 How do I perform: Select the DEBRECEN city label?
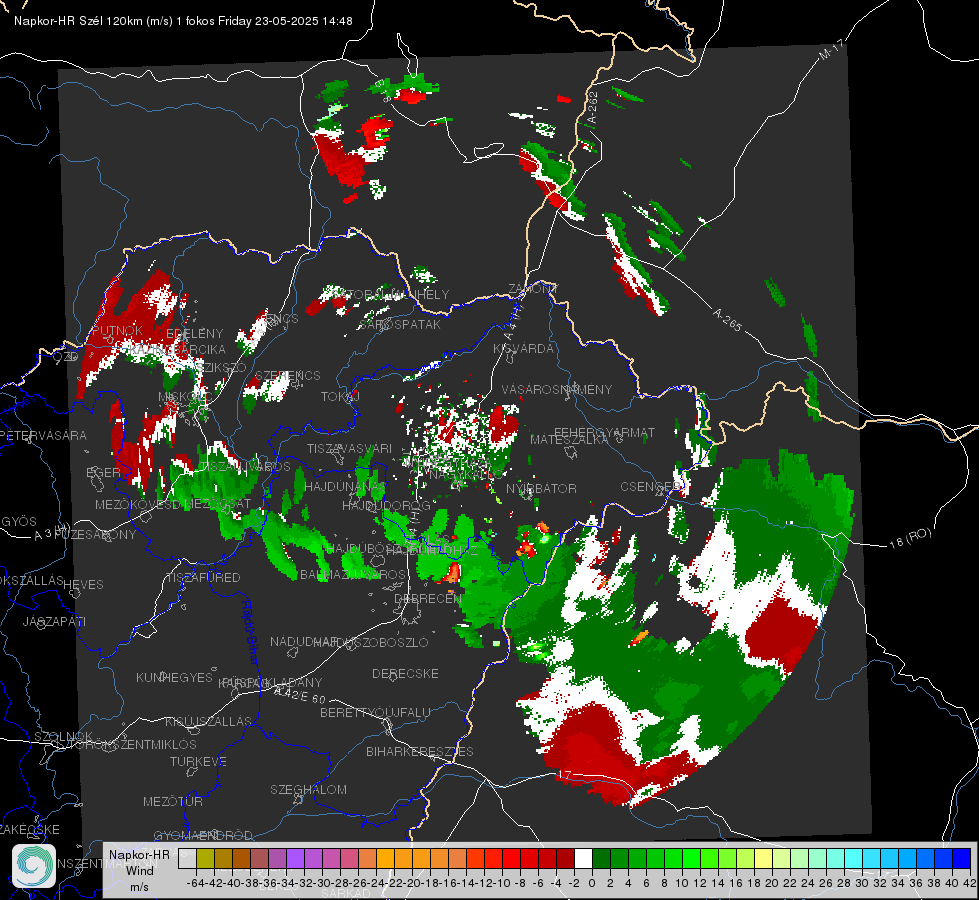[x=427, y=598]
